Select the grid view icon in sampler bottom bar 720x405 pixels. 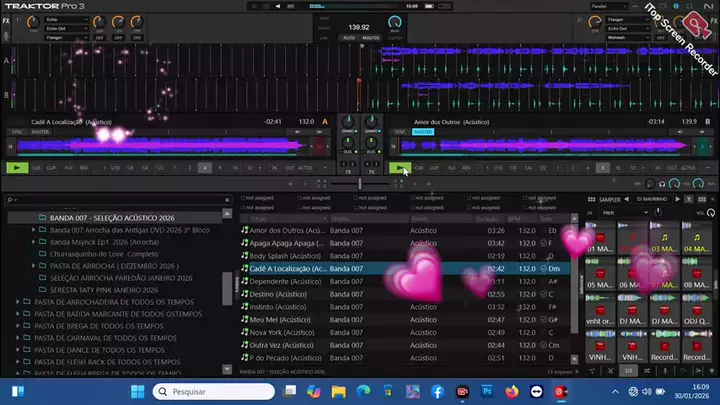point(628,371)
